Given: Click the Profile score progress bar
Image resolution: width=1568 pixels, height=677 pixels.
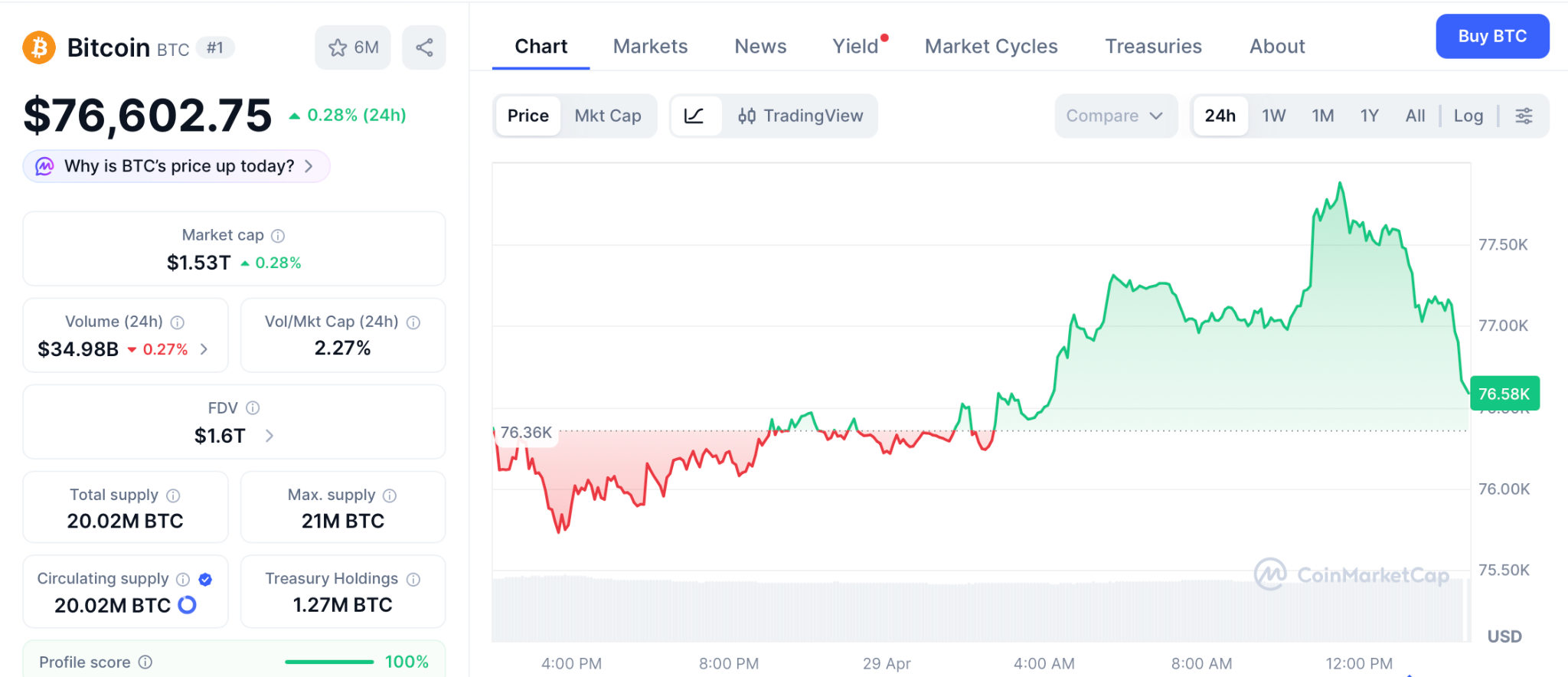Looking at the screenshot, I should pyautogui.click(x=329, y=662).
